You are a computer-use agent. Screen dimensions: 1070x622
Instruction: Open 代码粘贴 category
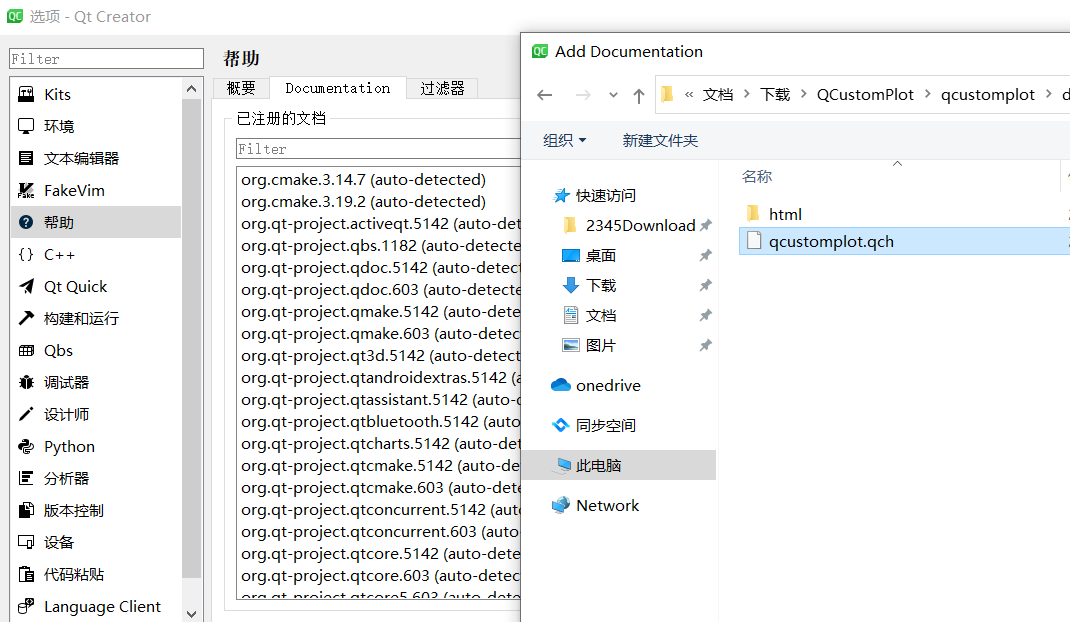click(x=96, y=575)
